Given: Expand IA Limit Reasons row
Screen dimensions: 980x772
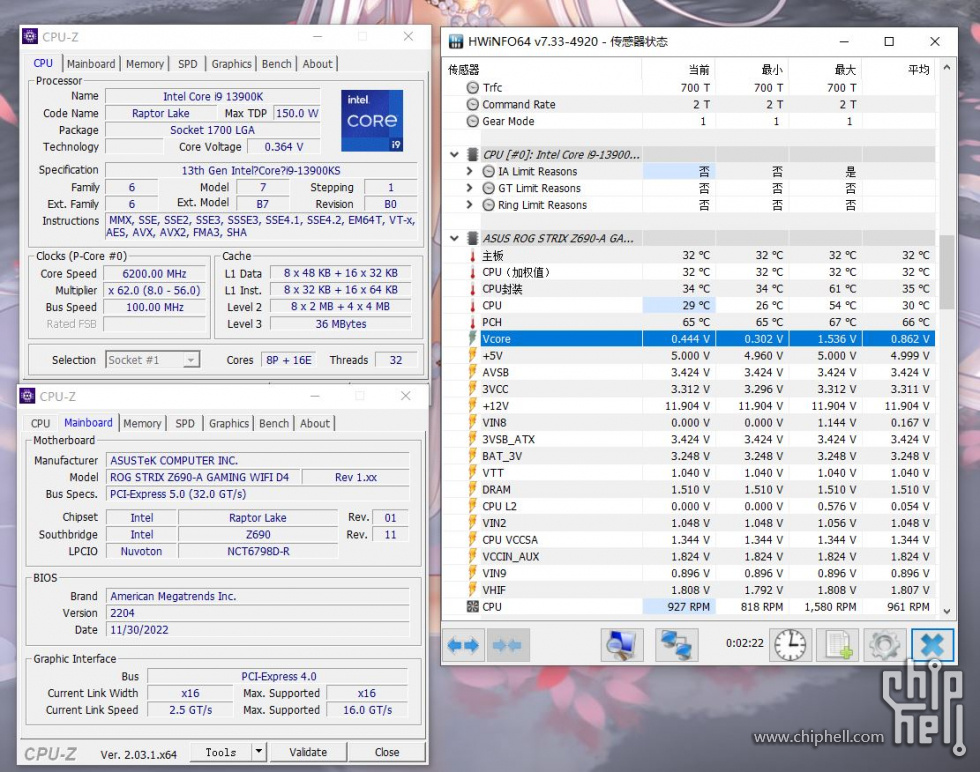Looking at the screenshot, I should (x=469, y=171).
